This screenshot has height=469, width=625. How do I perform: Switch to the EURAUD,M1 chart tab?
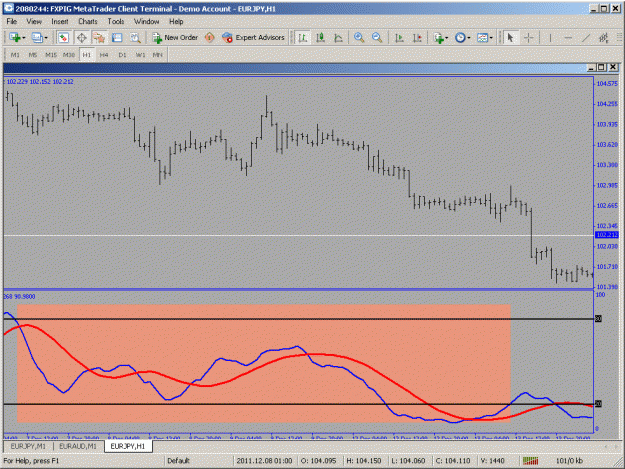[78, 446]
